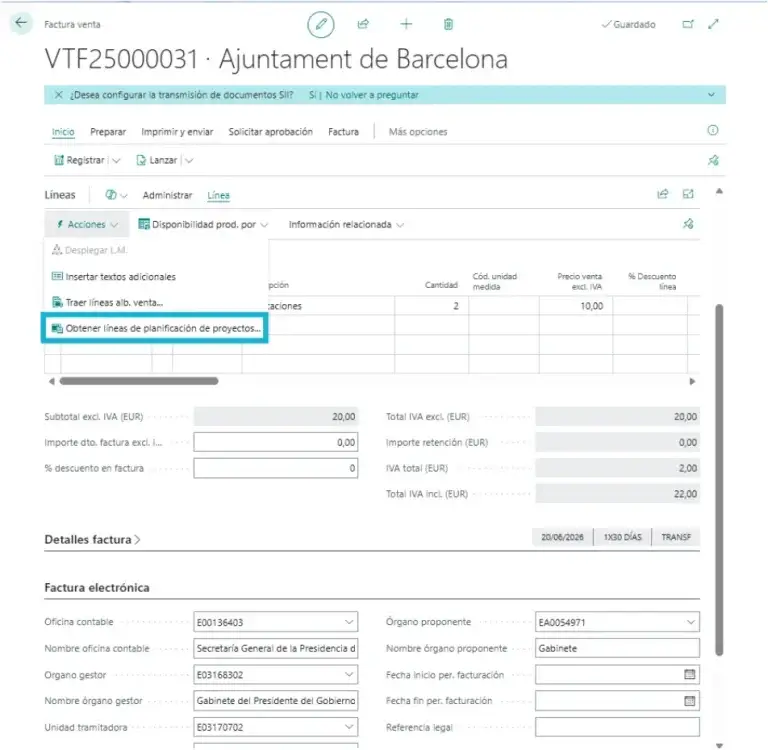This screenshot has width=768, height=750.
Task: Open the Factura tab
Action: click(x=343, y=132)
